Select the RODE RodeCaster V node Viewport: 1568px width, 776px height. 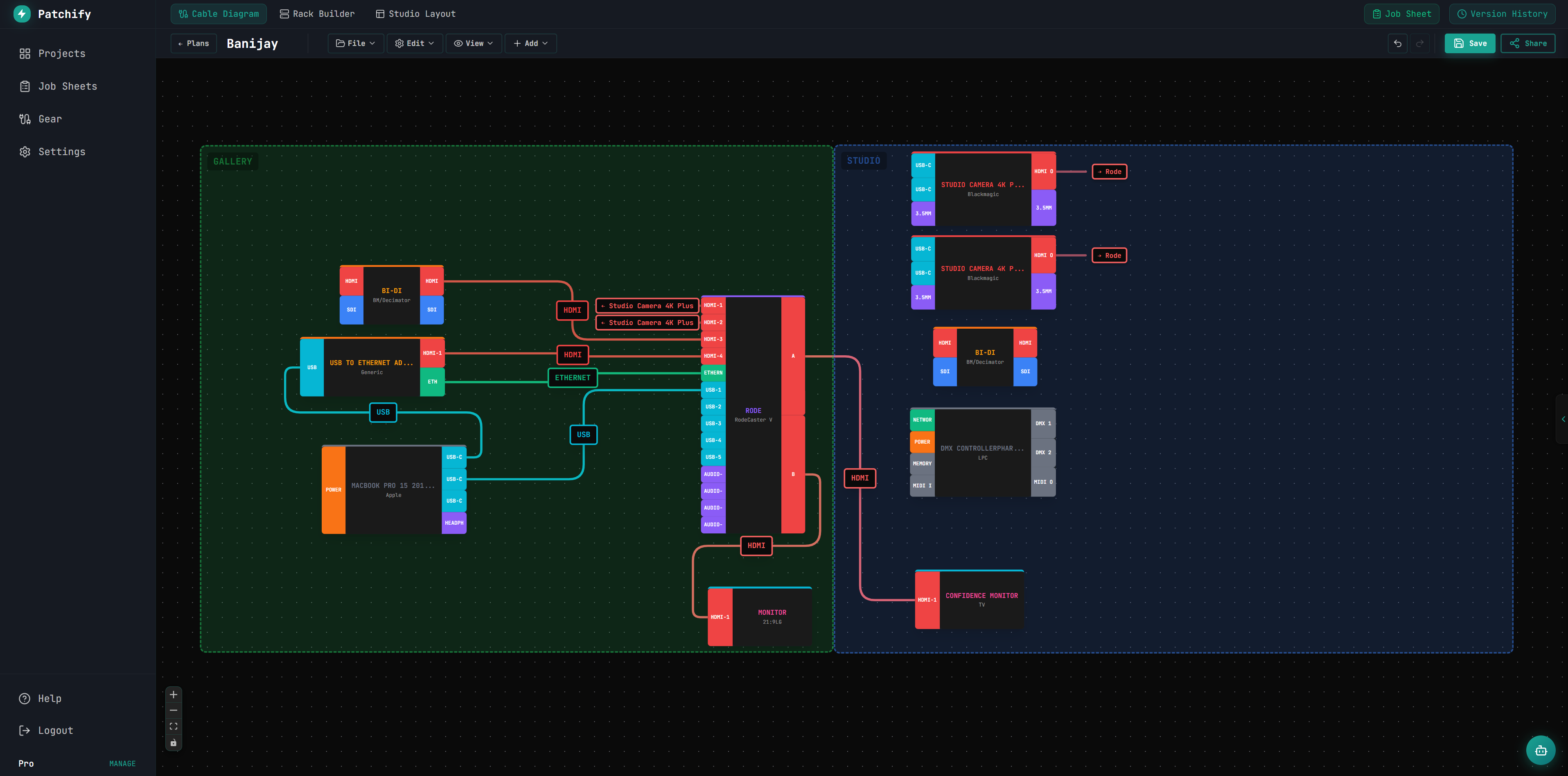click(753, 414)
